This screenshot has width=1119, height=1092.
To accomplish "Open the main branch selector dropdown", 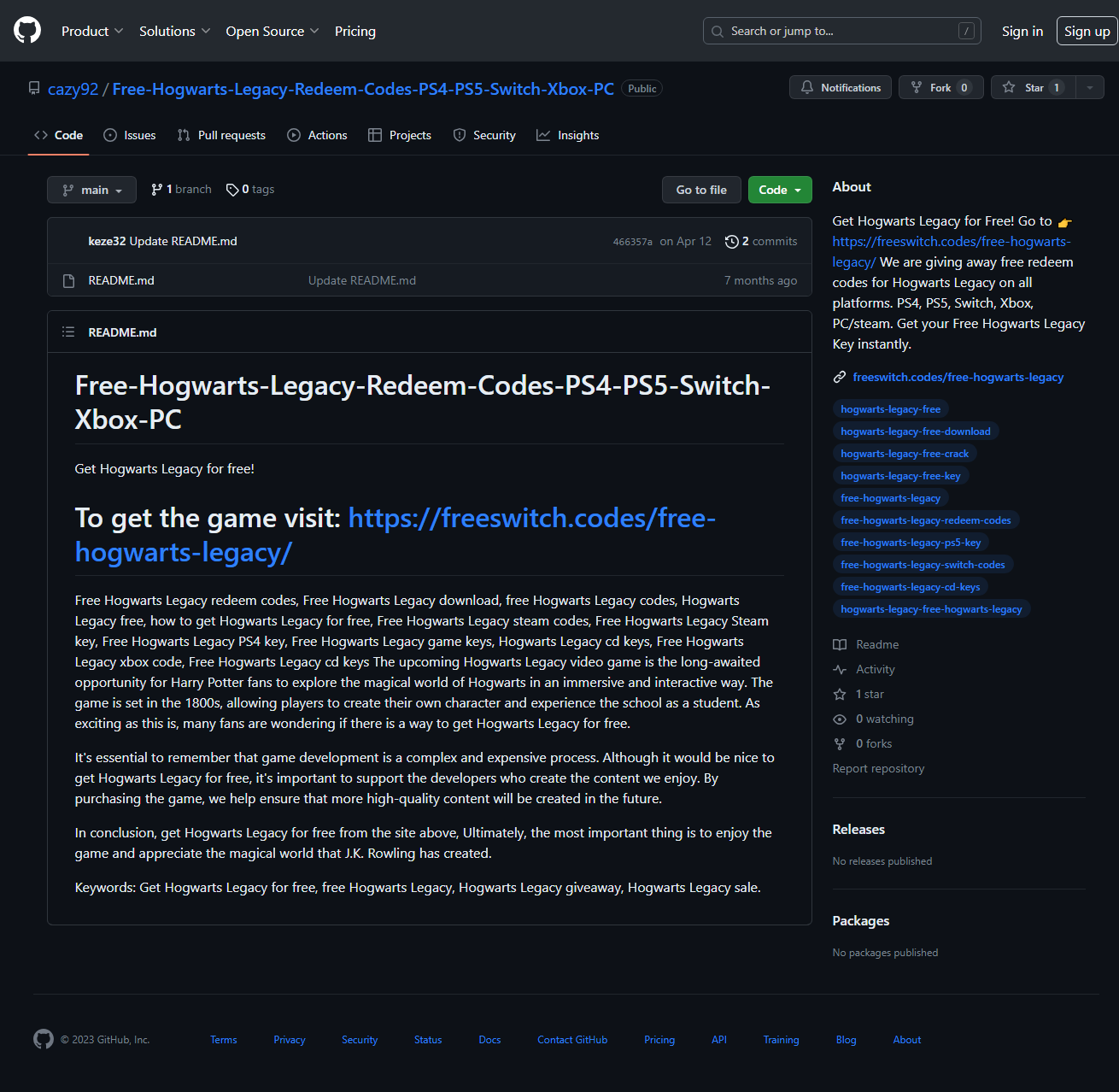I will 91,190.
